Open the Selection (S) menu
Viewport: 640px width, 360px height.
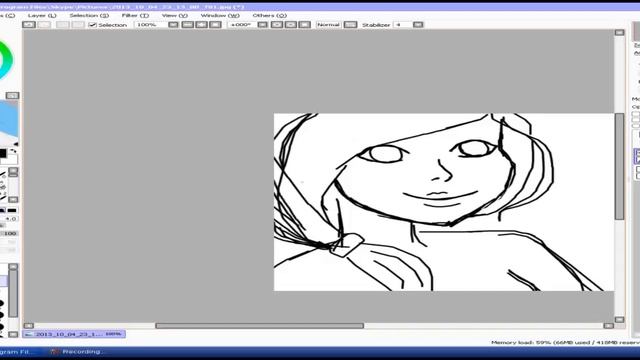click(89, 16)
